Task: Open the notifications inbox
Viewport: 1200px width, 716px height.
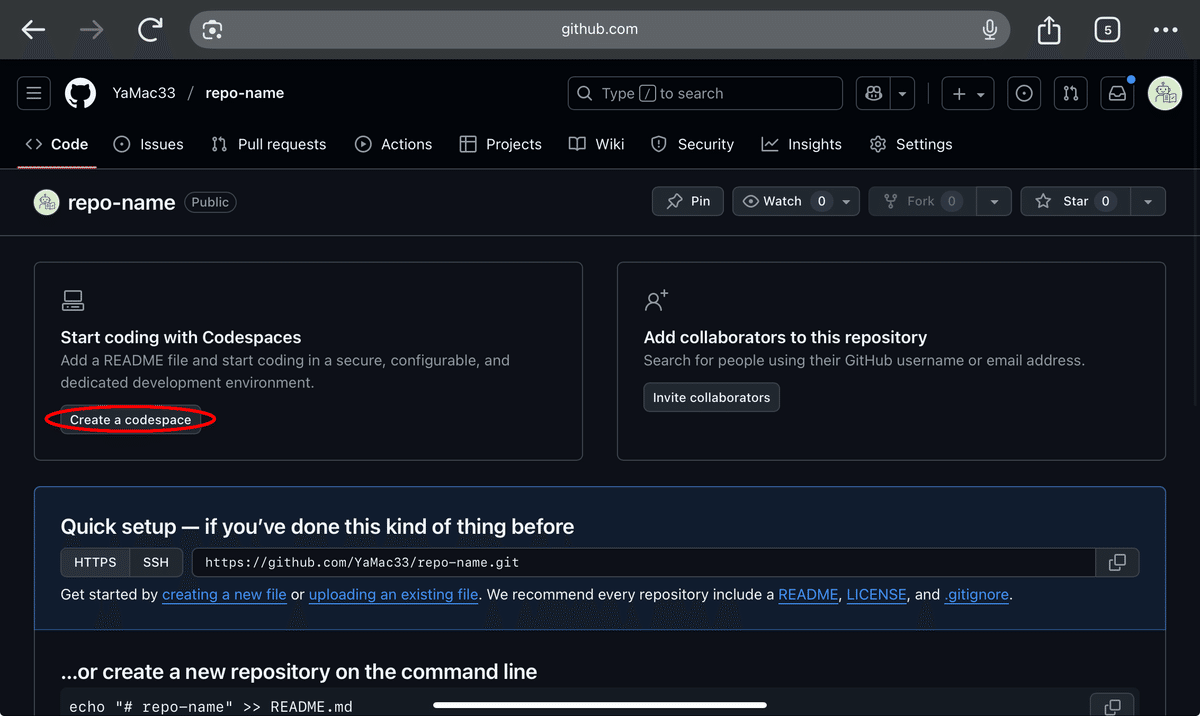Action: 1117,93
